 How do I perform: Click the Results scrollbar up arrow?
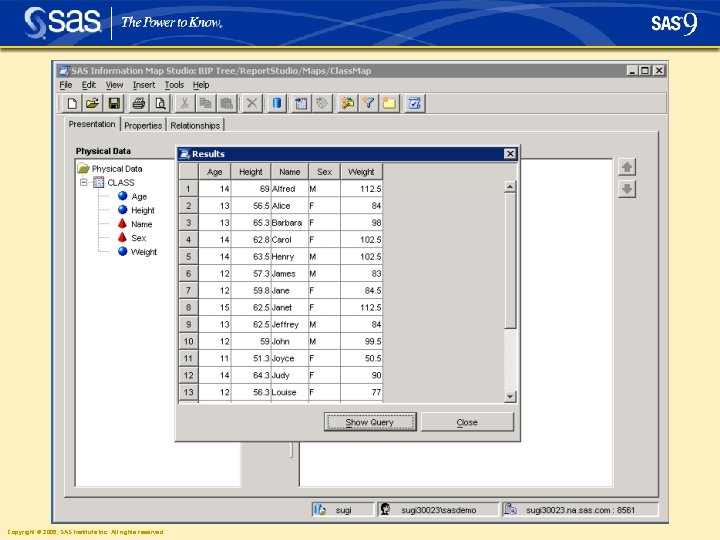coord(510,186)
